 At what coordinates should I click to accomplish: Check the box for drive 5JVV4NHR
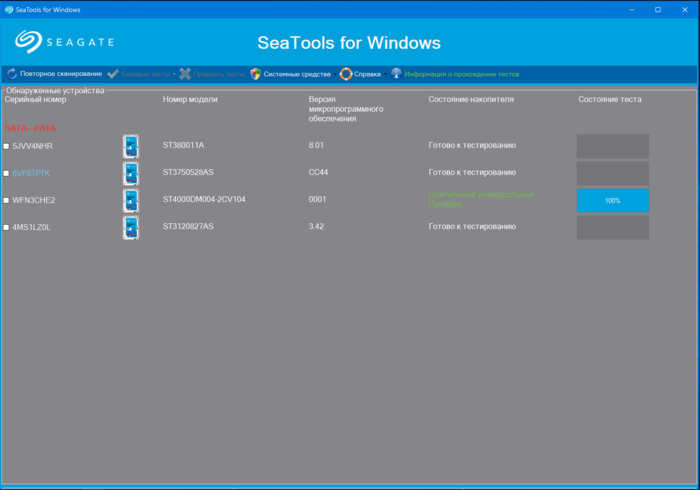click(6, 146)
